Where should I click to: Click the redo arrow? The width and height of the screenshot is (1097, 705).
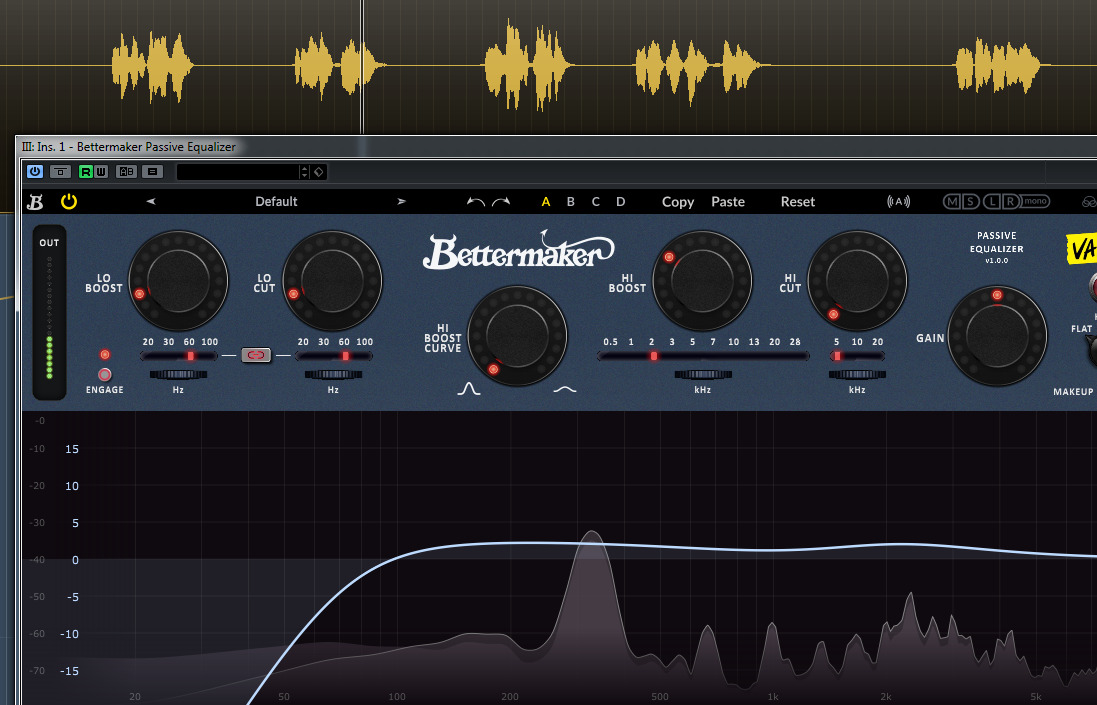point(501,202)
